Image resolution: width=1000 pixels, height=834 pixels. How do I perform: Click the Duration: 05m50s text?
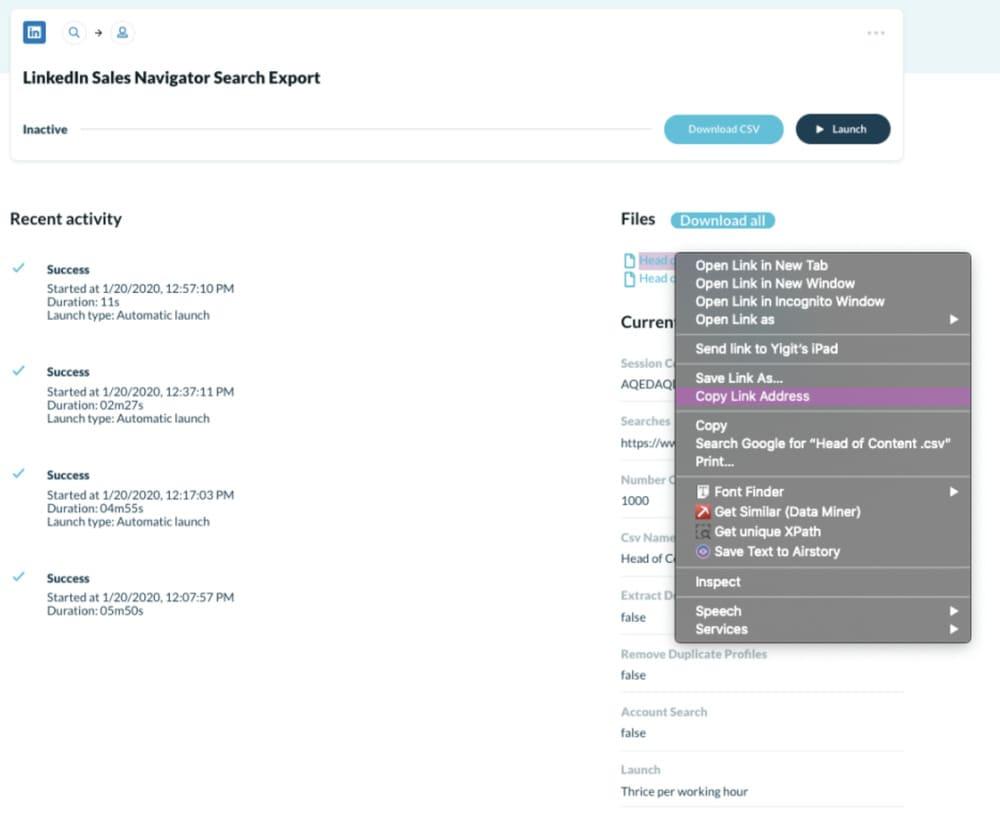[95, 610]
